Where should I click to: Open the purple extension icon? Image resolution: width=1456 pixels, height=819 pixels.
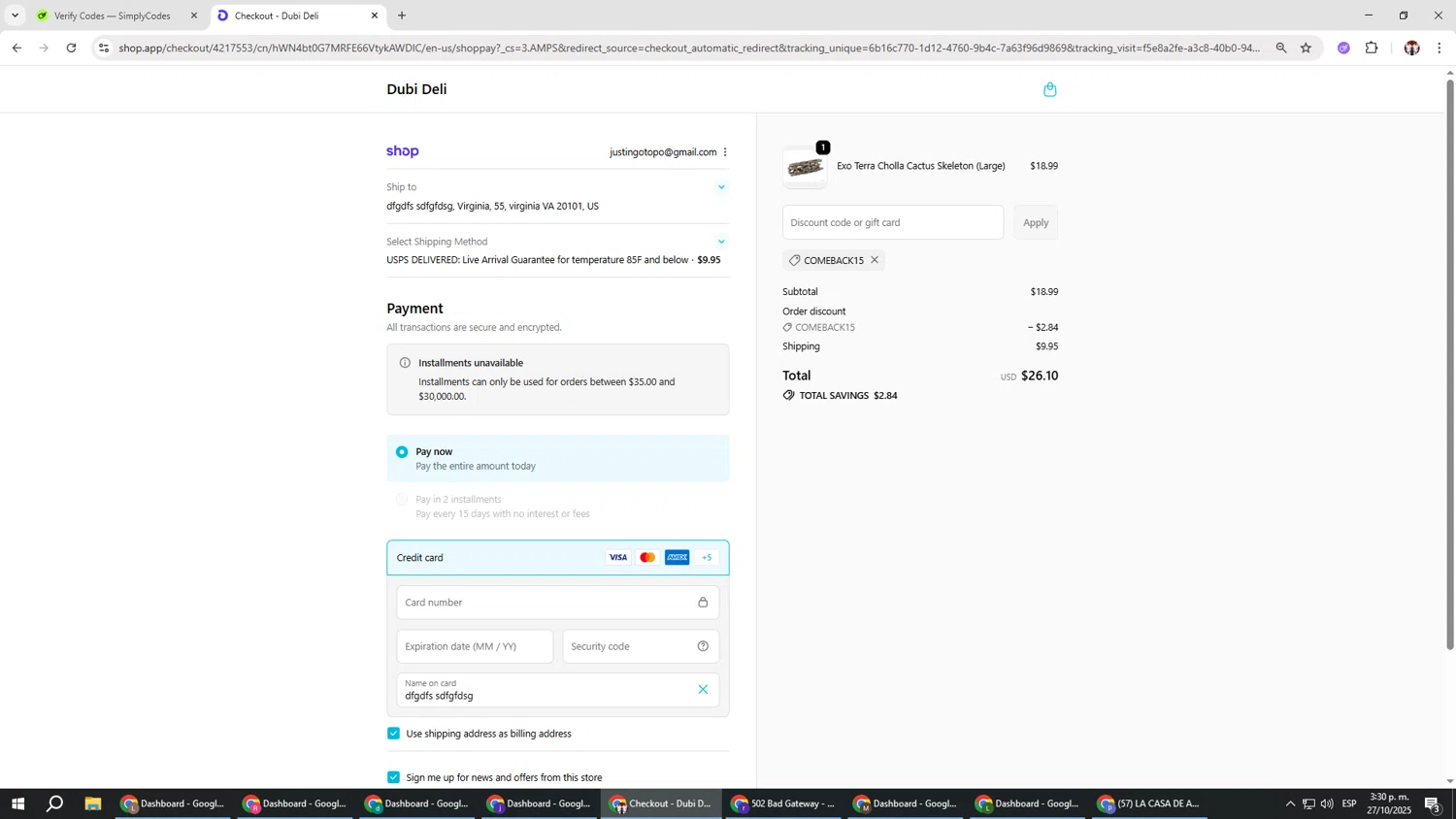[1343, 48]
